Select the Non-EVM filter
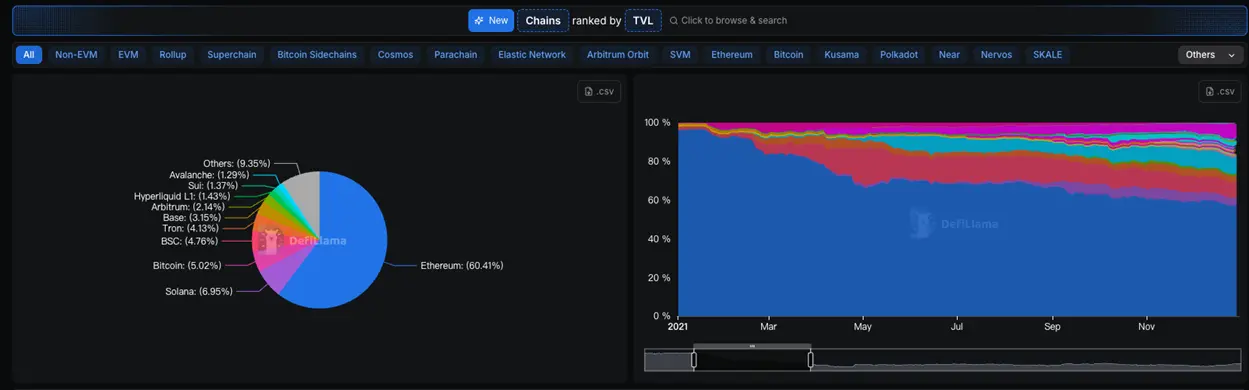The height and width of the screenshot is (390, 1249). 76,55
